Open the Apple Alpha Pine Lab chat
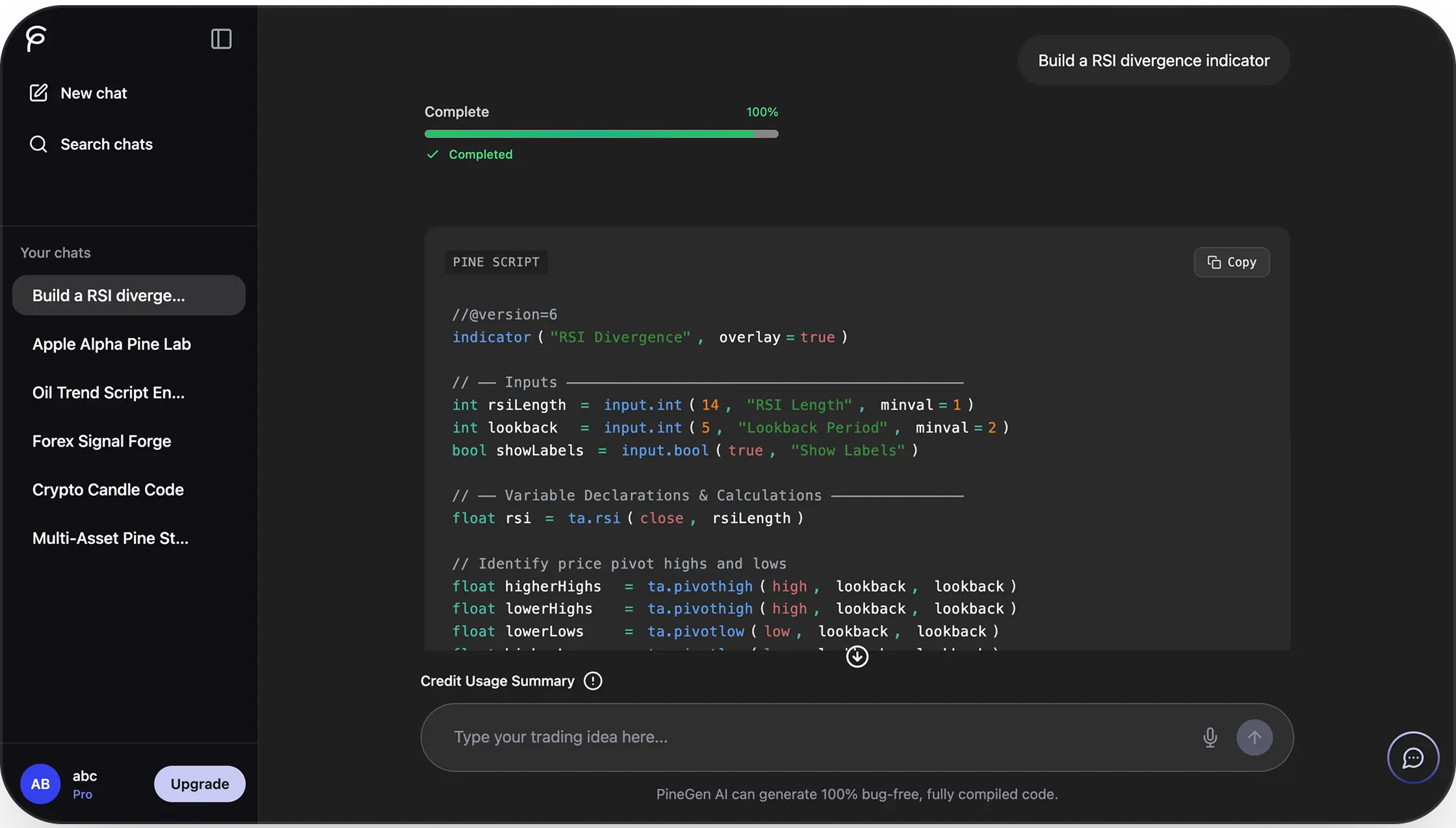The image size is (1456, 828). point(112,344)
